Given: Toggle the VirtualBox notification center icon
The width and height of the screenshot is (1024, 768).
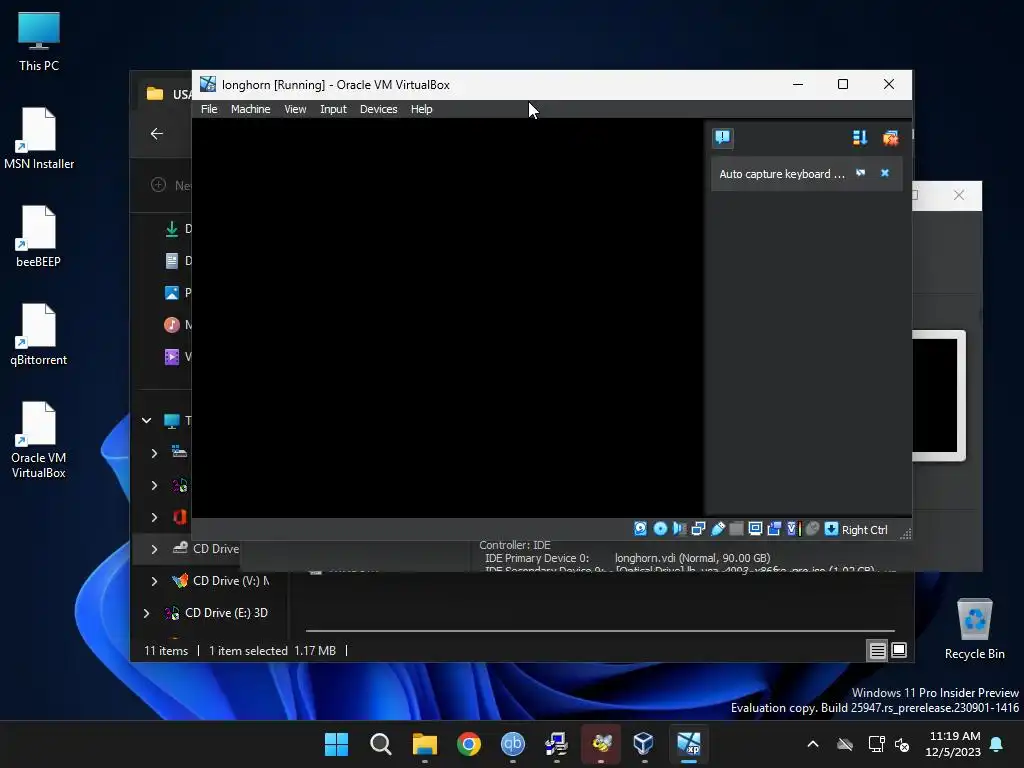Looking at the screenshot, I should pos(722,138).
